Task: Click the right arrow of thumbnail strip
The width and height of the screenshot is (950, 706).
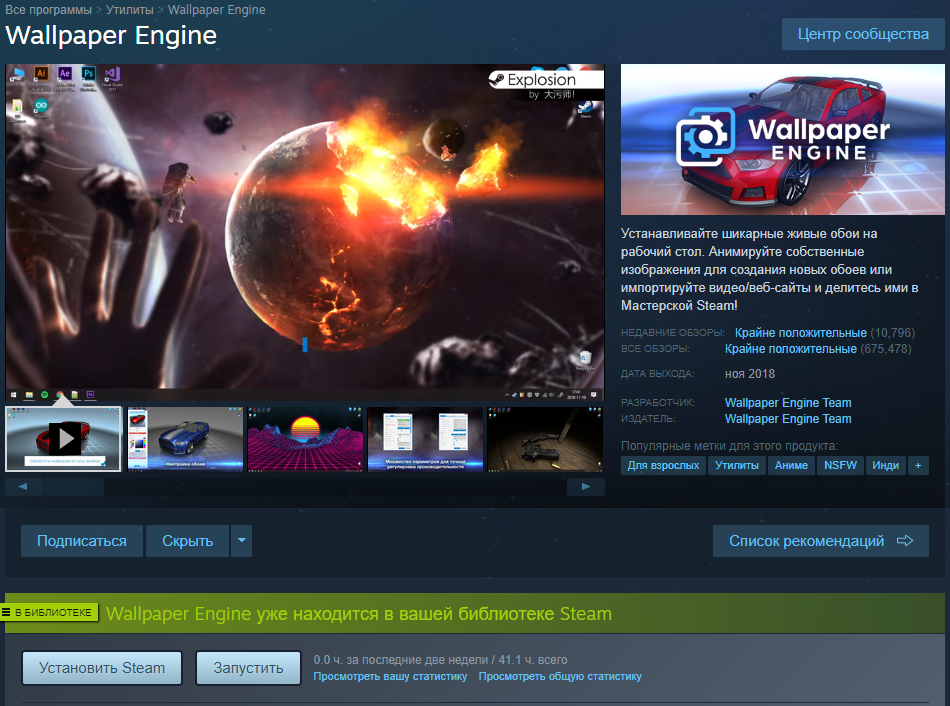Action: point(585,487)
